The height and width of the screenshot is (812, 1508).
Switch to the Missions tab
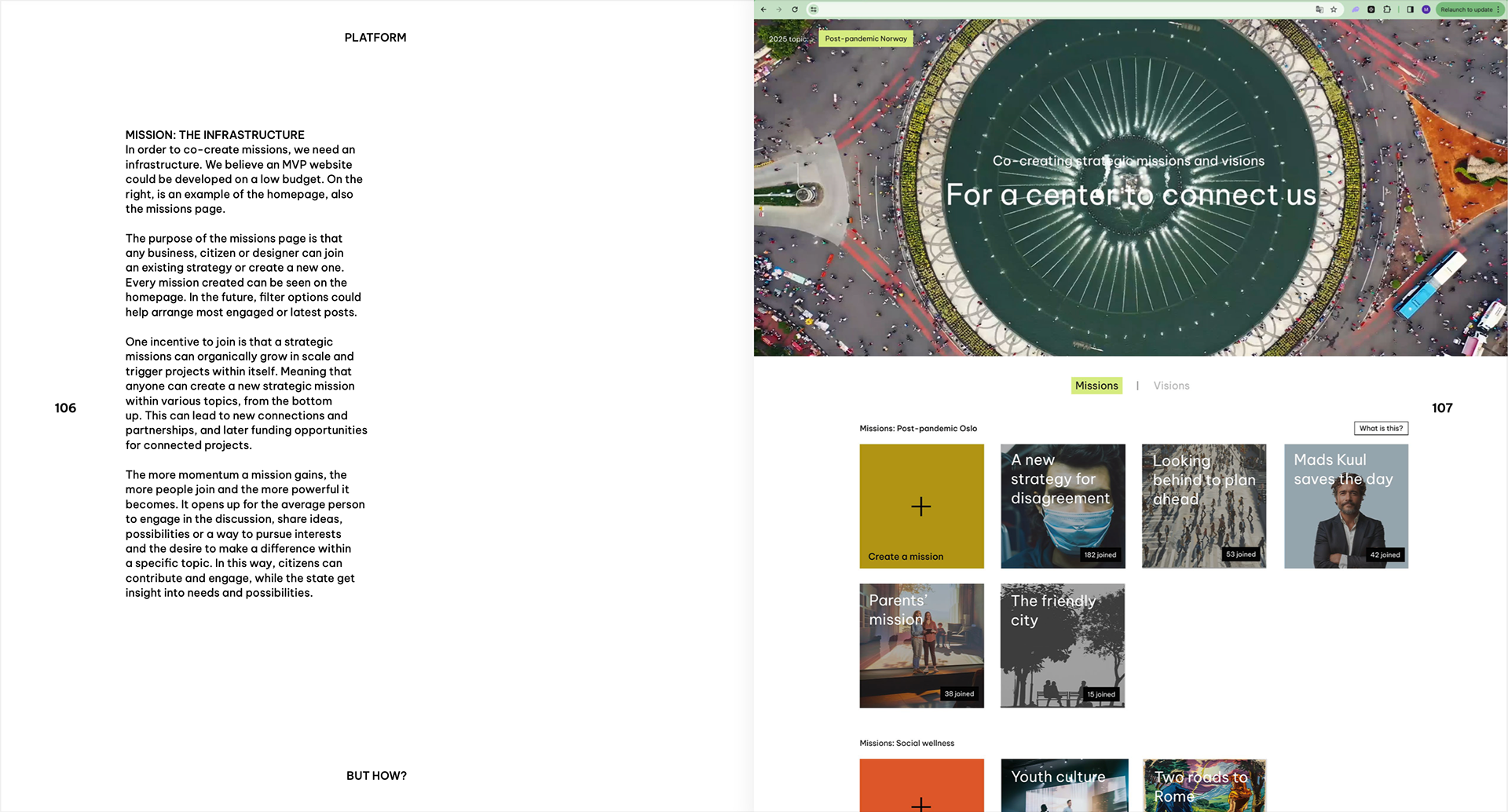click(1096, 386)
